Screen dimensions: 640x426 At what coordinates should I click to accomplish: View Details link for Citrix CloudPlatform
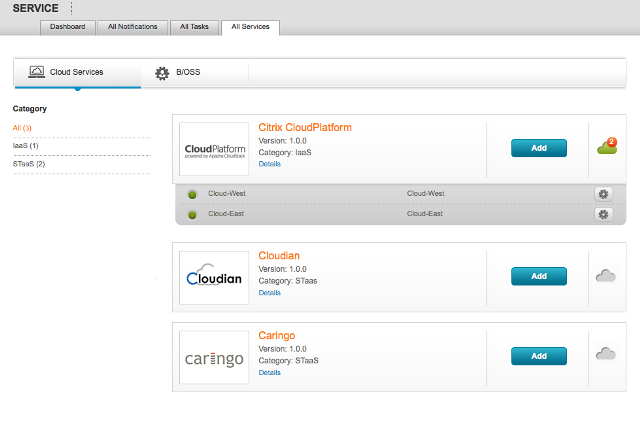click(x=270, y=164)
